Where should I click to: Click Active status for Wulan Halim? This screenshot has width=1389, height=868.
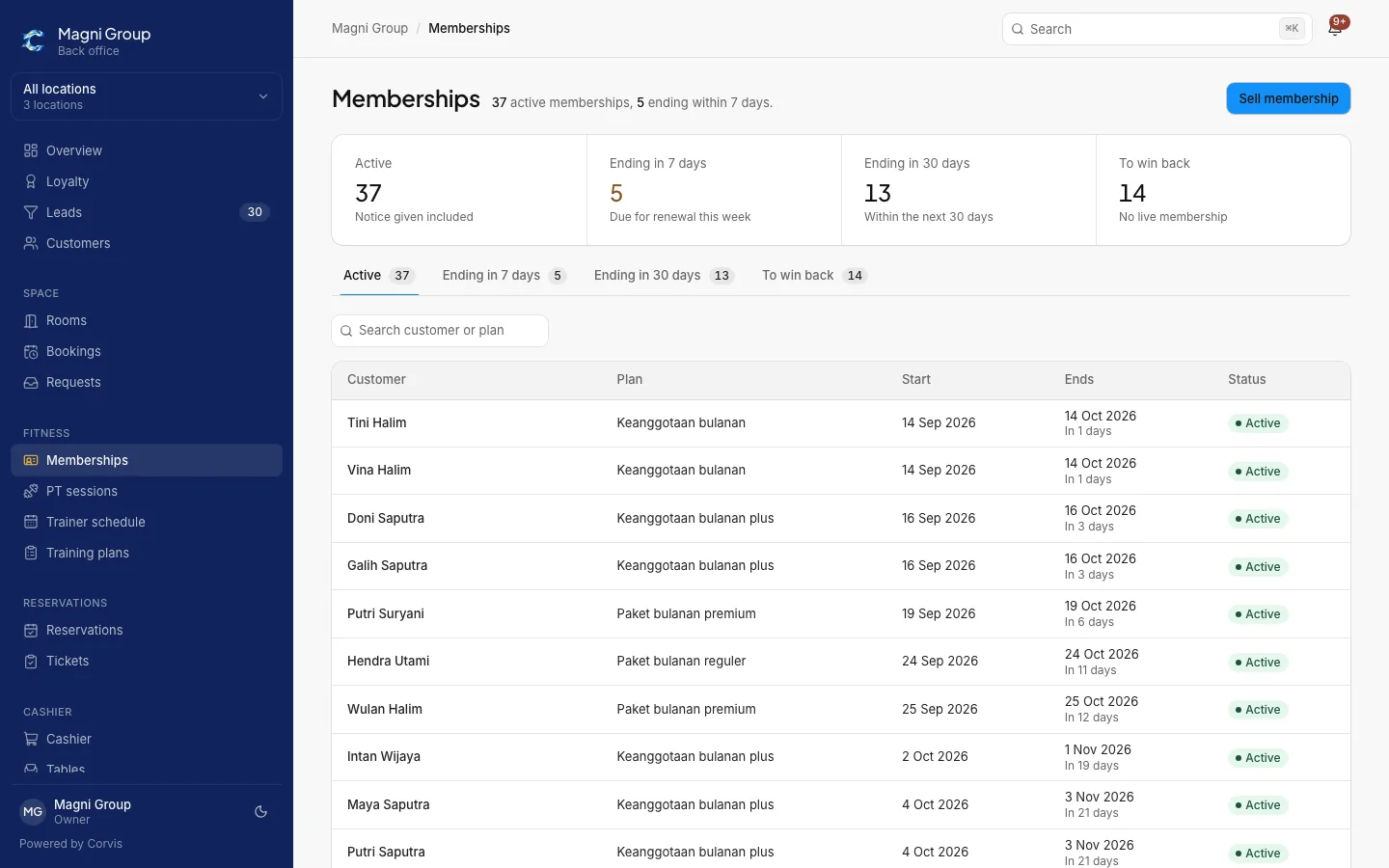pyautogui.click(x=1259, y=710)
